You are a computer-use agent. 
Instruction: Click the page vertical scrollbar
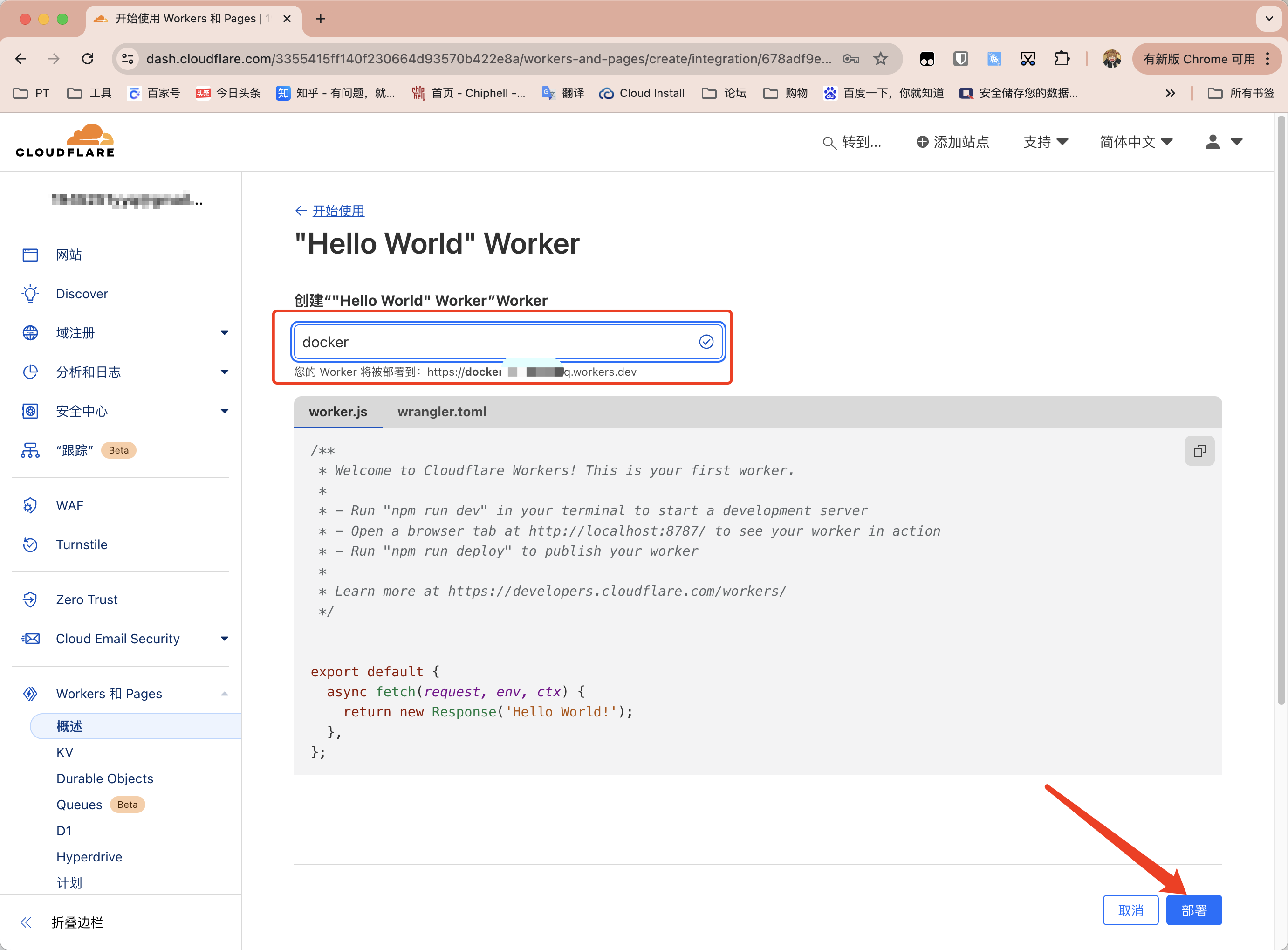(x=1281, y=409)
